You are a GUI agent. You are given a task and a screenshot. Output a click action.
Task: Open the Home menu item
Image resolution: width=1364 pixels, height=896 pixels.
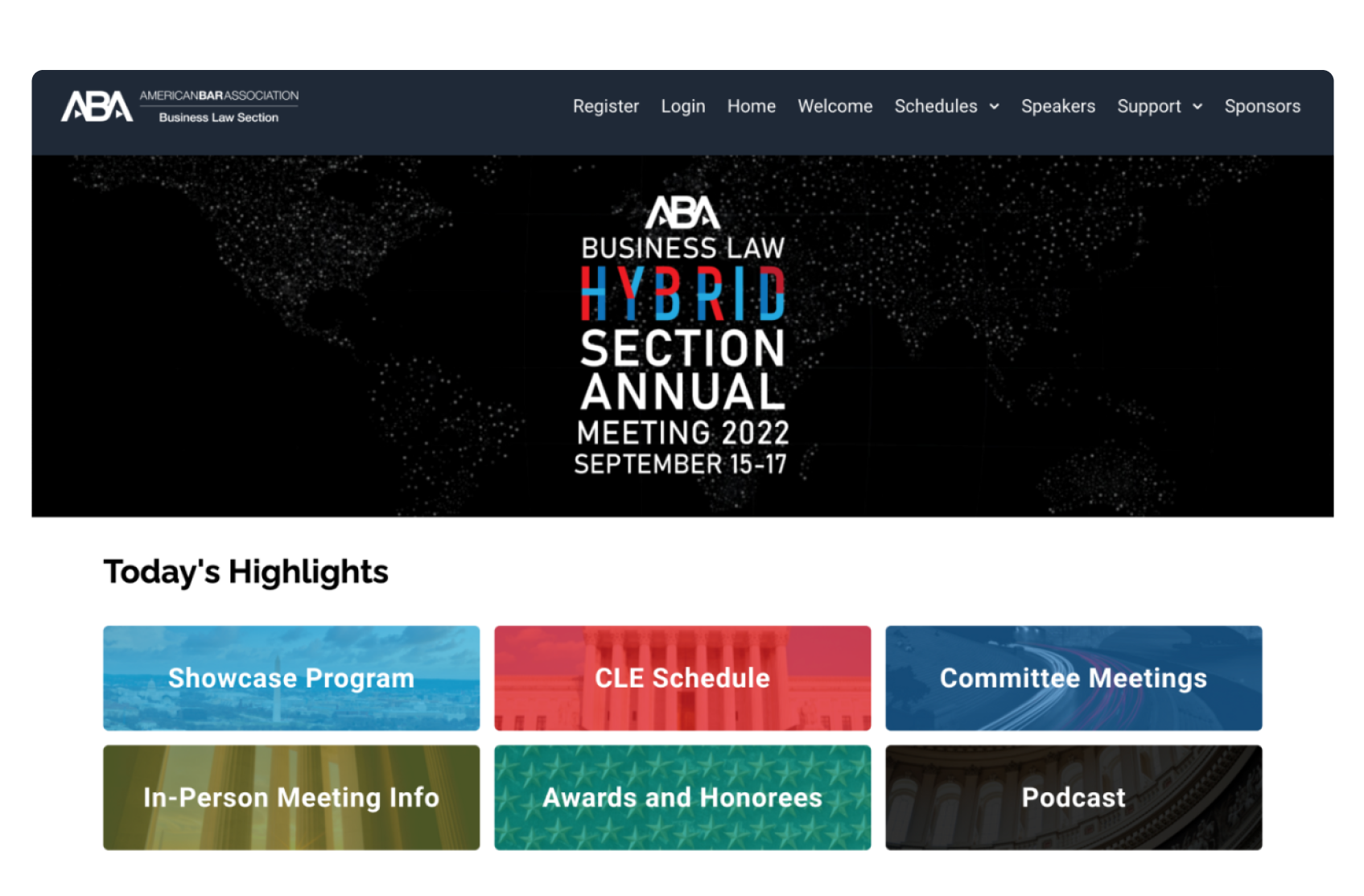751,106
